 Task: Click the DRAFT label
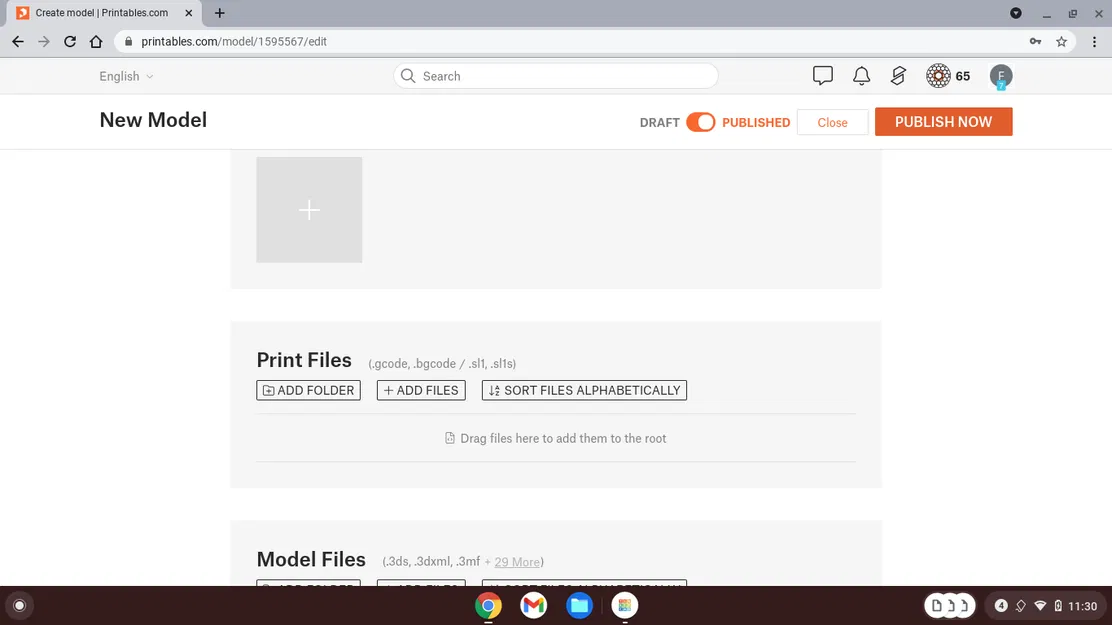(x=660, y=123)
